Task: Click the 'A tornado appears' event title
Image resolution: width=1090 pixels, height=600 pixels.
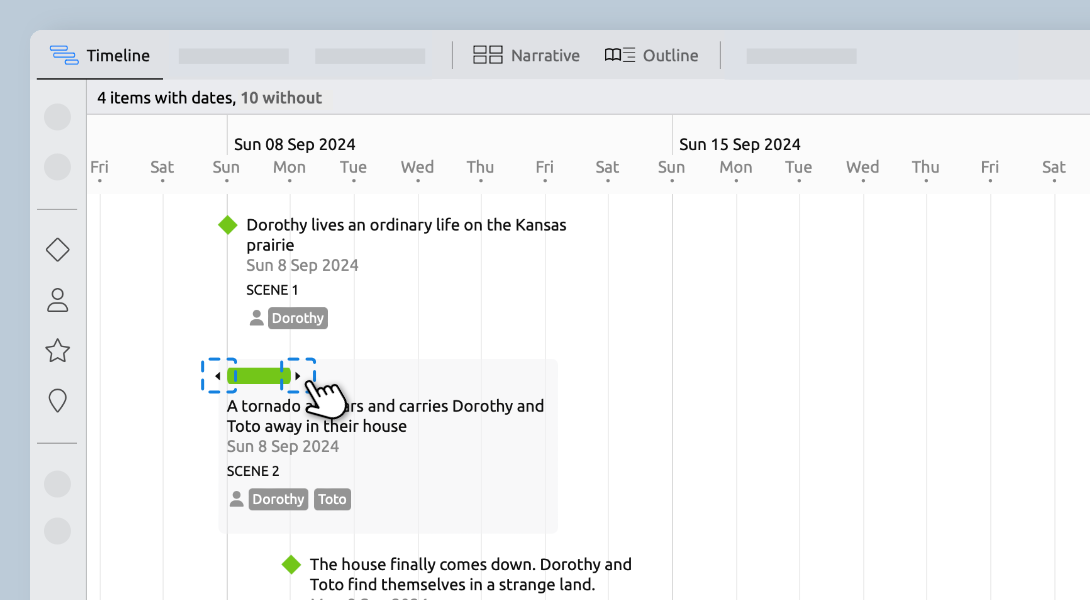Action: click(386, 416)
